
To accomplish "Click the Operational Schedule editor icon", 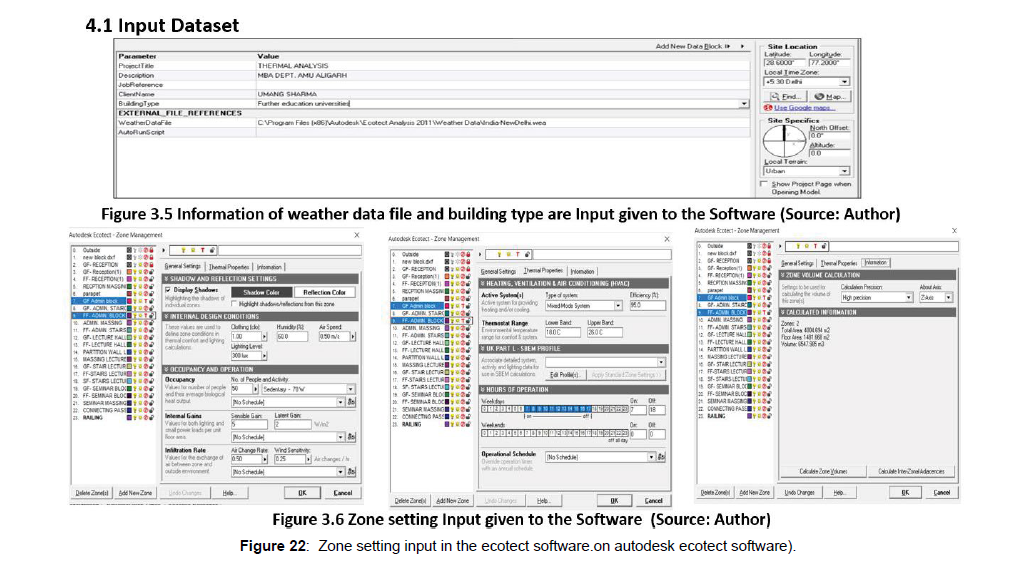I will [662, 457].
